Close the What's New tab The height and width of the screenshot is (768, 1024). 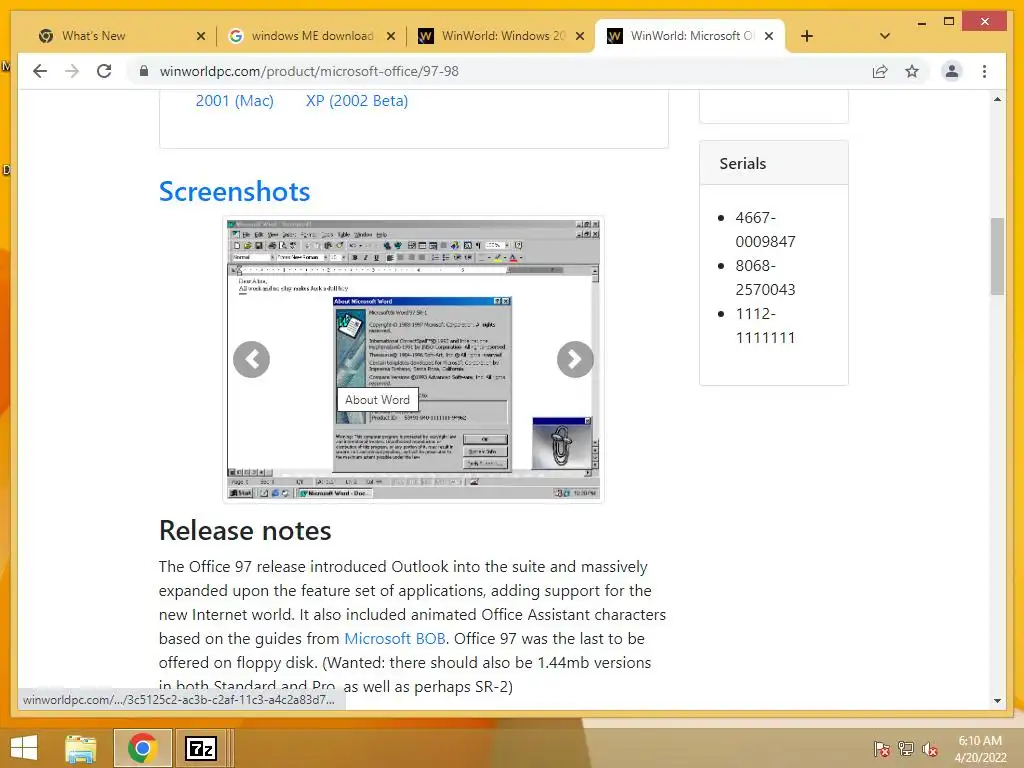coord(201,36)
